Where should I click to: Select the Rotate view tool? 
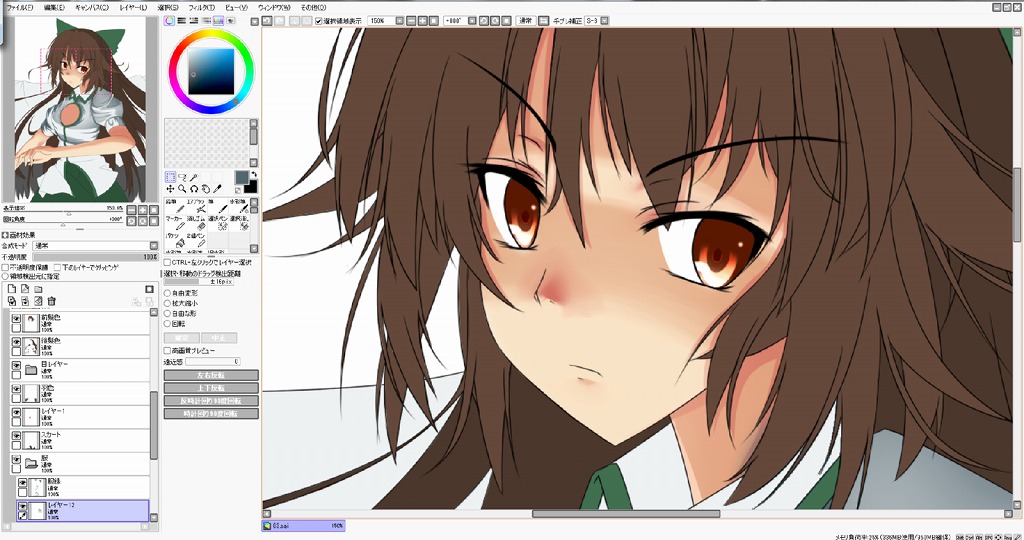click(195, 189)
